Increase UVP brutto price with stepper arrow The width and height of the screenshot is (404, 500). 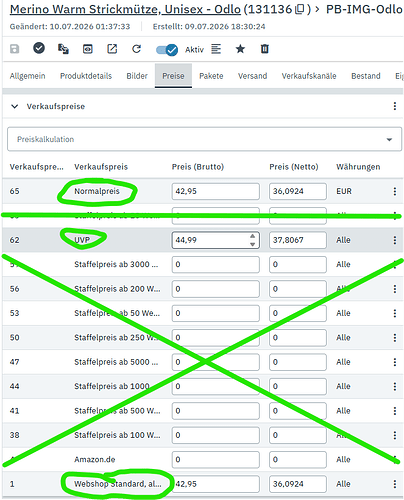(252, 236)
